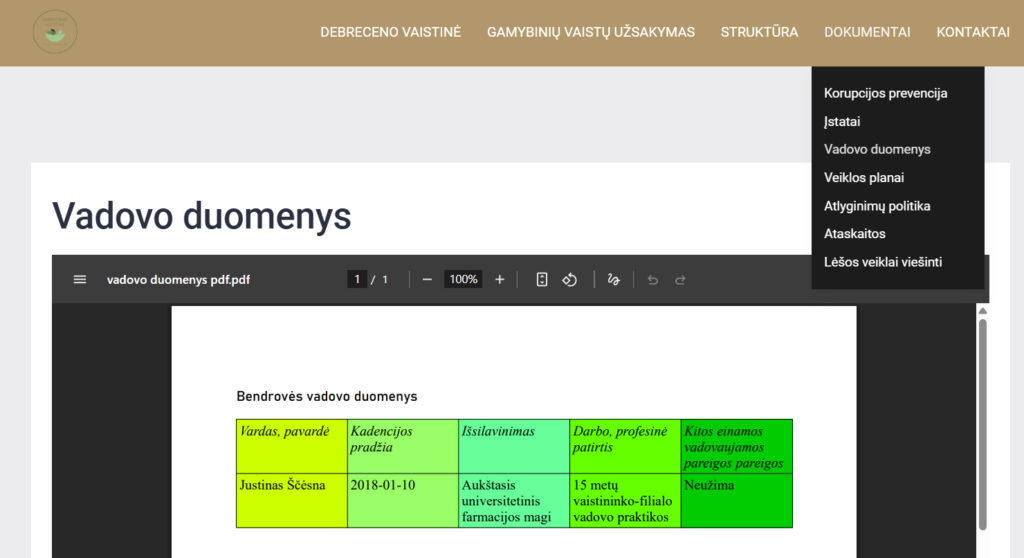The image size is (1024, 558).
Task: Select Korupcijos prevencija from dropdown
Action: pos(885,93)
